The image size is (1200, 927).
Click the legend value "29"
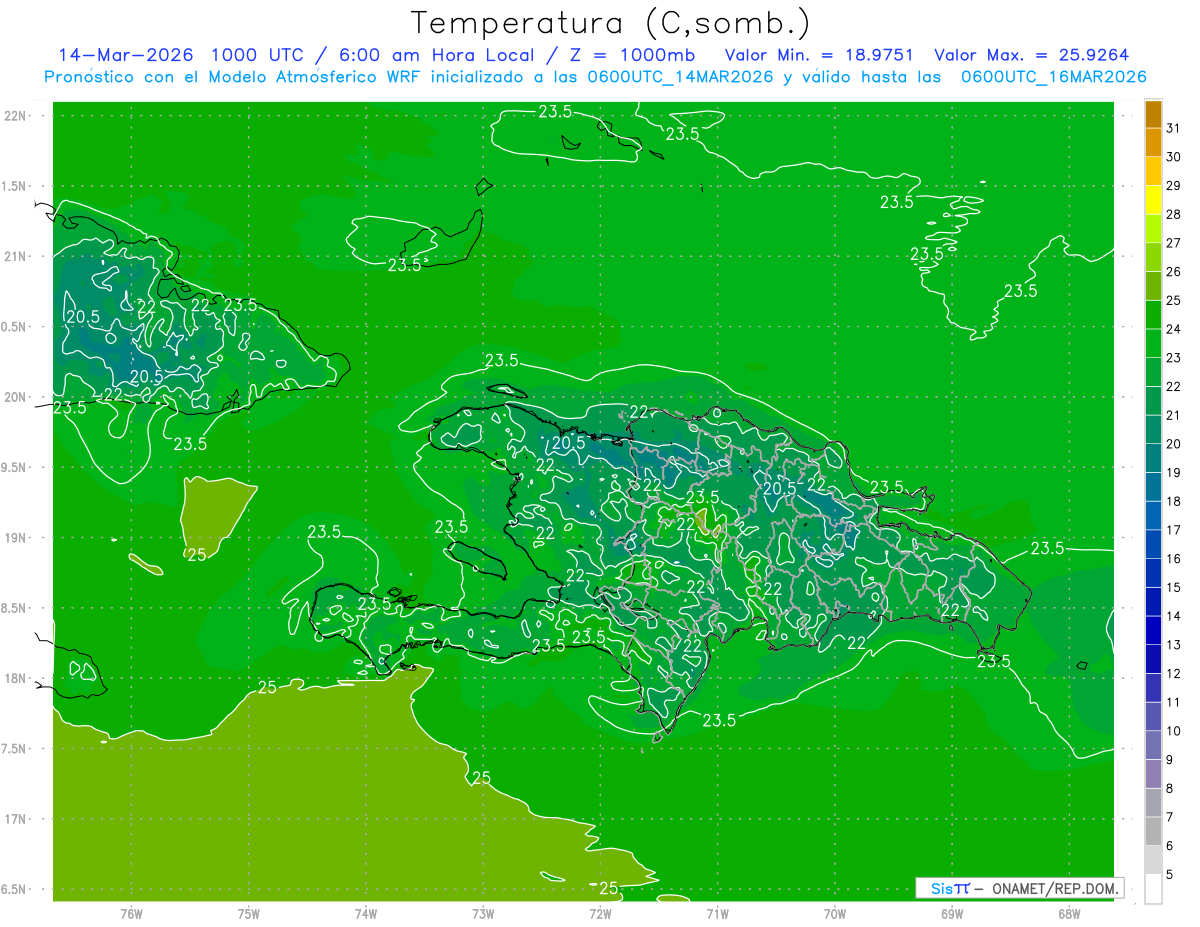[1174, 185]
